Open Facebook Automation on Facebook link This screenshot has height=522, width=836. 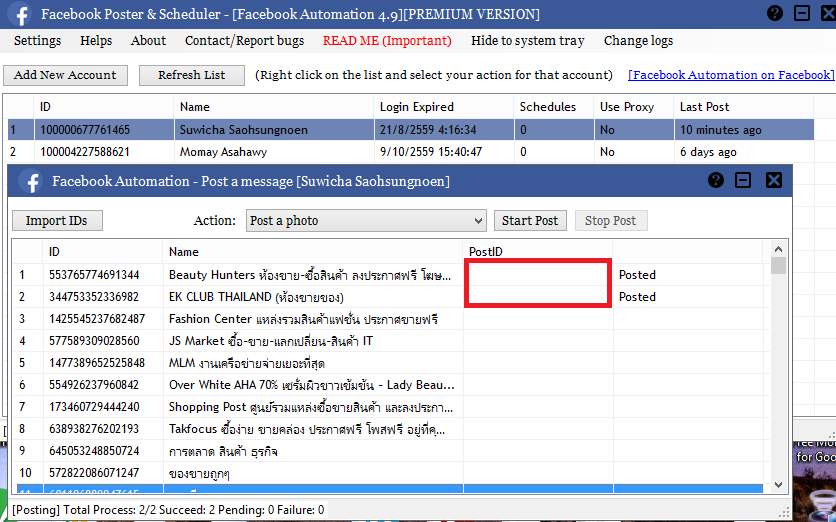point(730,75)
